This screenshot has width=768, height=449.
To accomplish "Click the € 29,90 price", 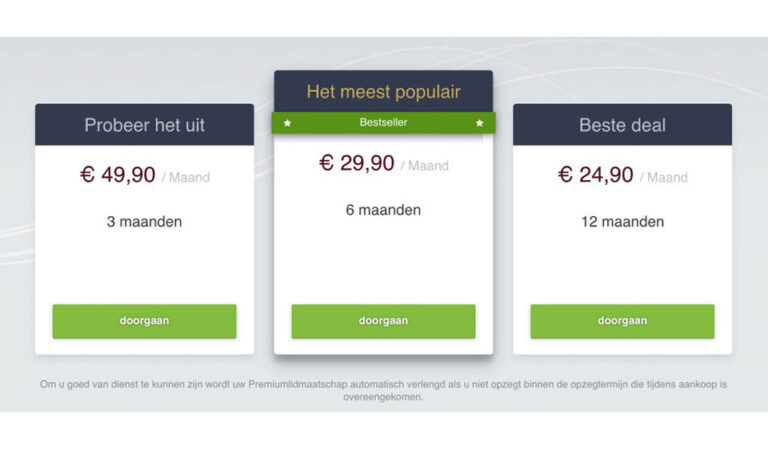I will coord(357,163).
